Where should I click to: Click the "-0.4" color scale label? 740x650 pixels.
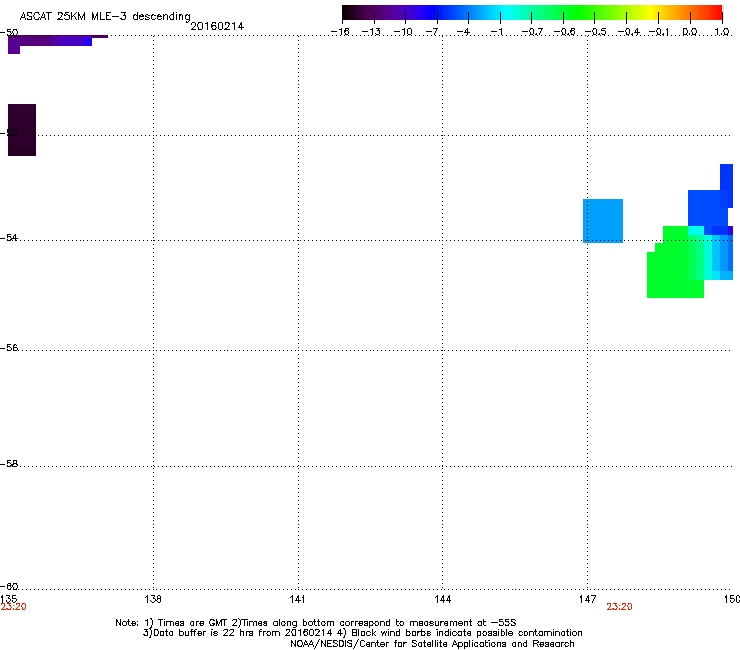pos(629,32)
